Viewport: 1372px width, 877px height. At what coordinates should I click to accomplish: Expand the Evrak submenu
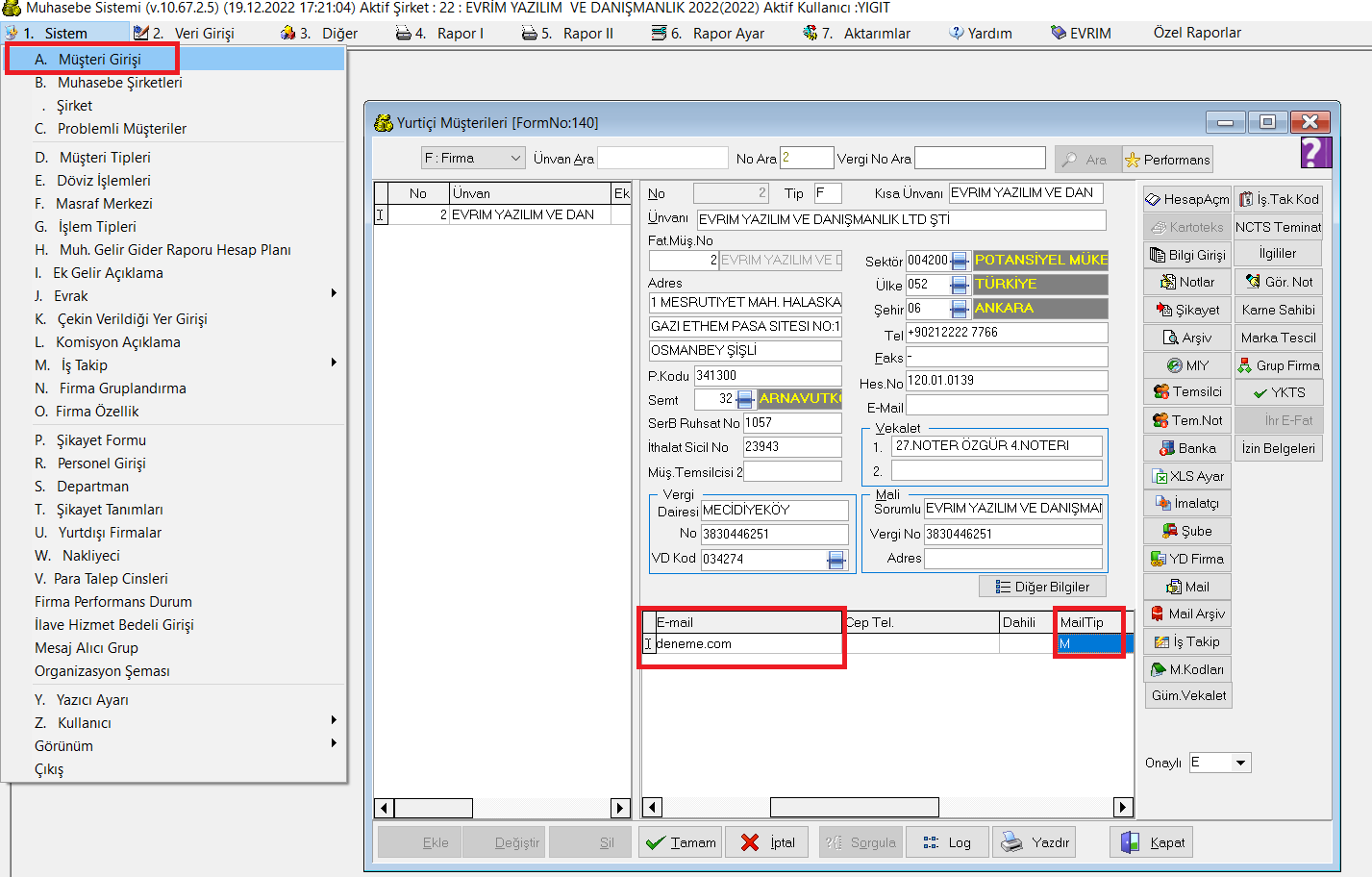334,293
